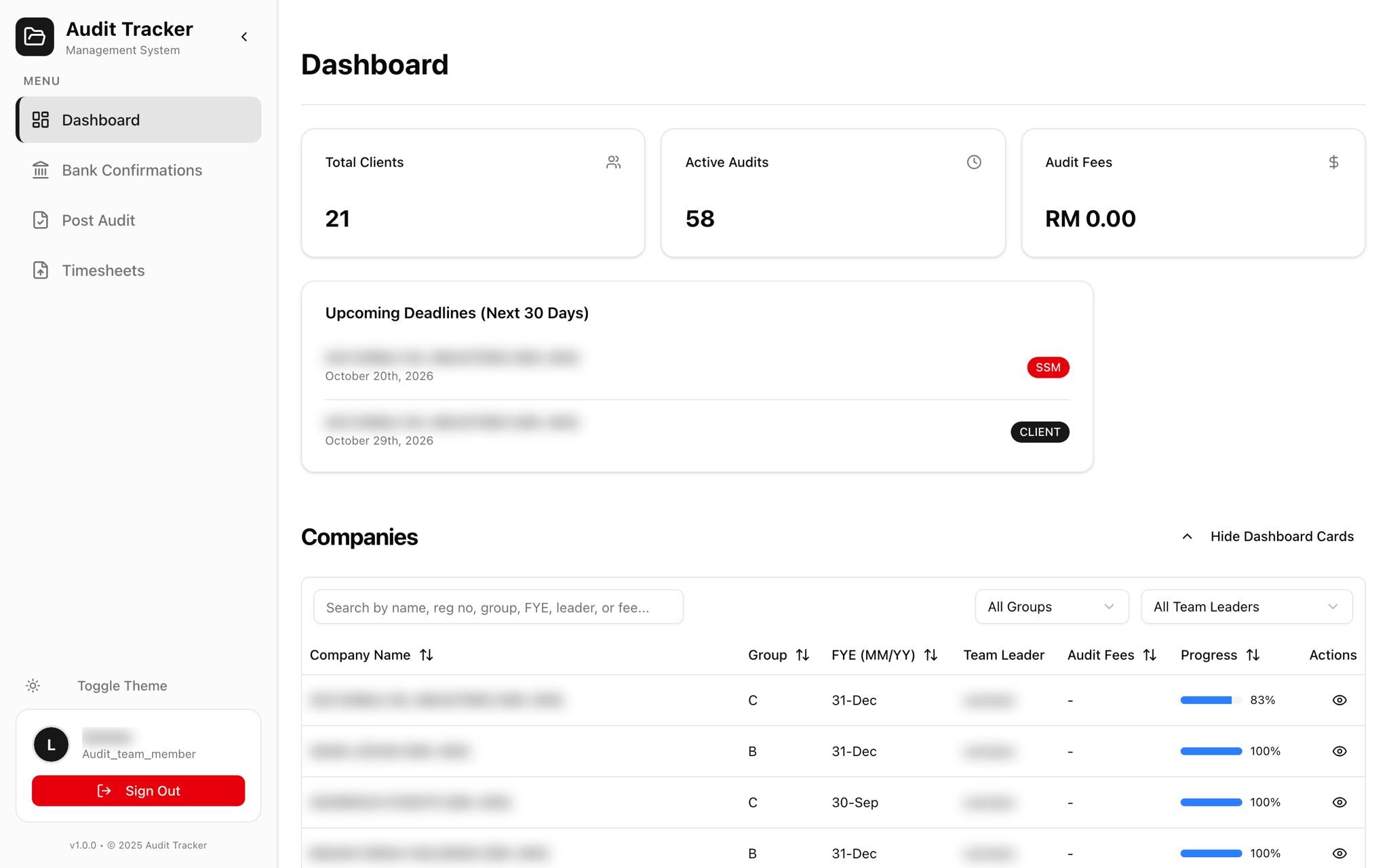Hide Dashboard Cards
The height and width of the screenshot is (868, 1389).
click(x=1267, y=536)
